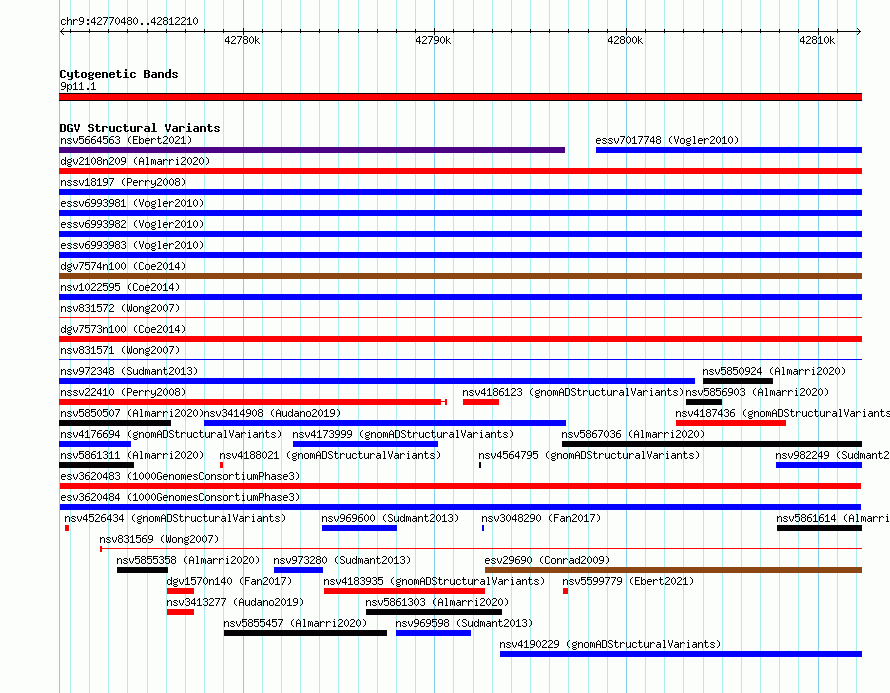Open dgv1570n140 (Fan2017) label
Image resolution: width=890 pixels, height=693 pixels.
(229, 581)
